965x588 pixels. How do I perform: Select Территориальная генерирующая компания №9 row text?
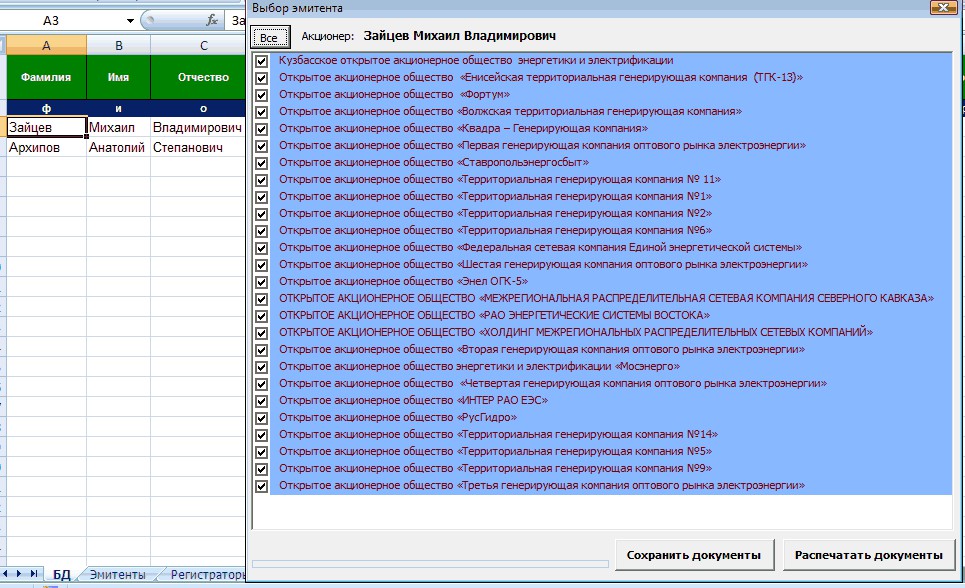tap(495, 469)
